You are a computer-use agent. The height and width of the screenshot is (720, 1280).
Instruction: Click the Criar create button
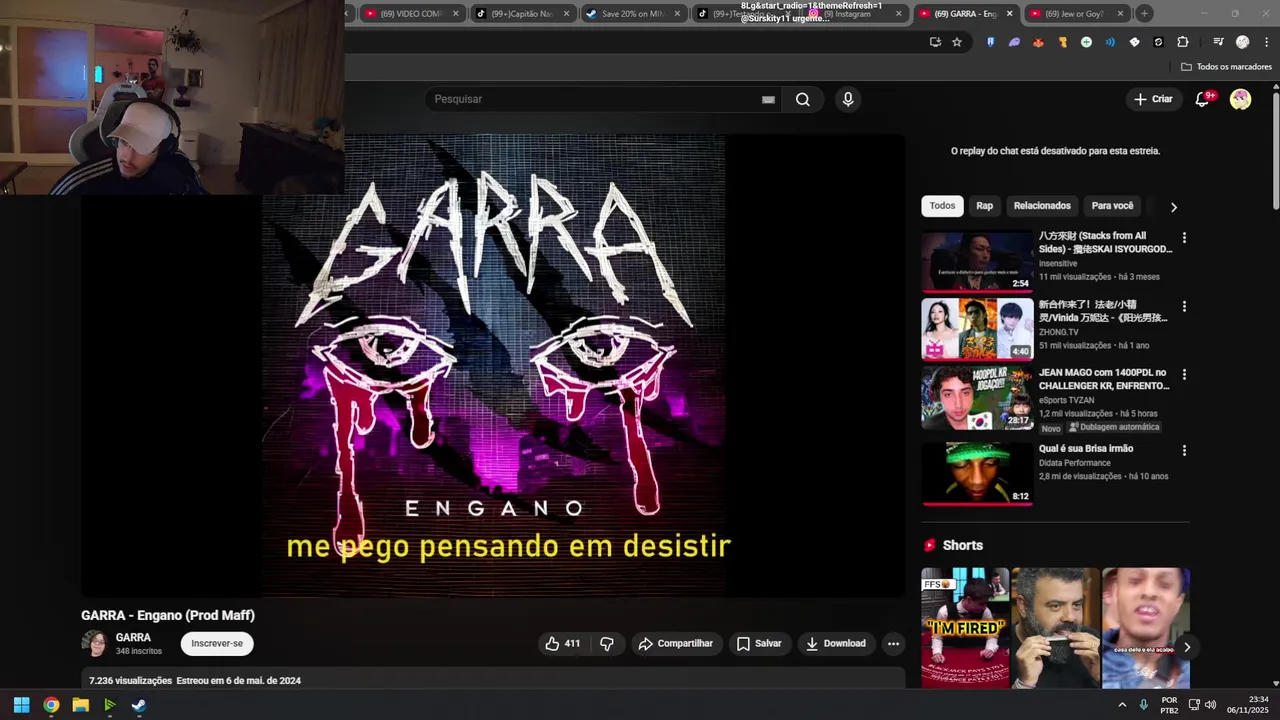[1152, 99]
